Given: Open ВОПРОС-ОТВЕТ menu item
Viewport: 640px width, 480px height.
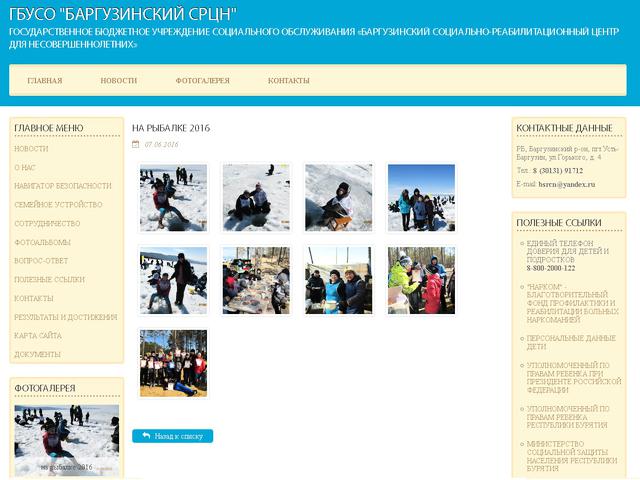Looking at the screenshot, I should click(x=41, y=260).
